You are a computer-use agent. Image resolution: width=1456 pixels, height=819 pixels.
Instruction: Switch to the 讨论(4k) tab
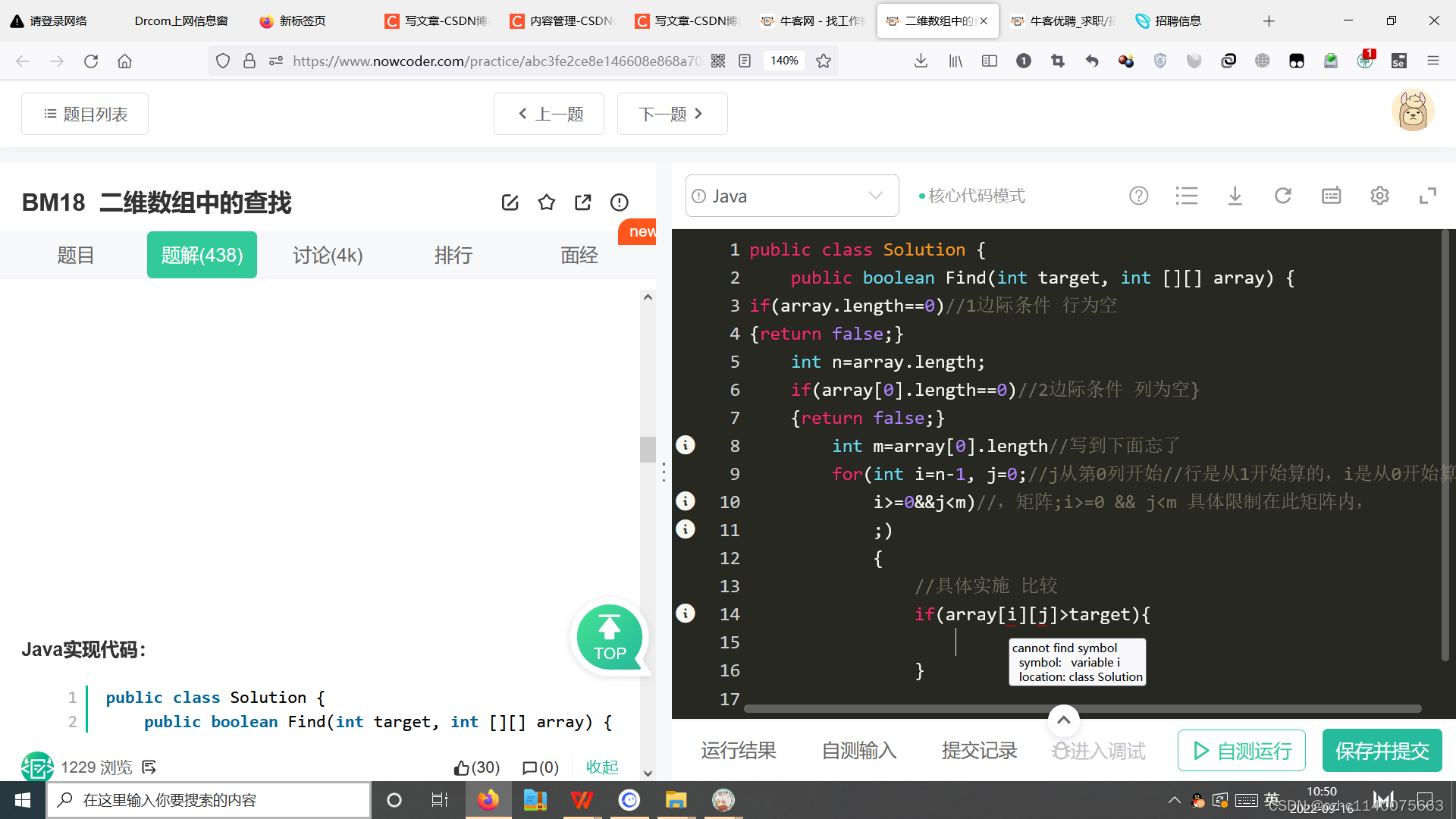click(328, 256)
